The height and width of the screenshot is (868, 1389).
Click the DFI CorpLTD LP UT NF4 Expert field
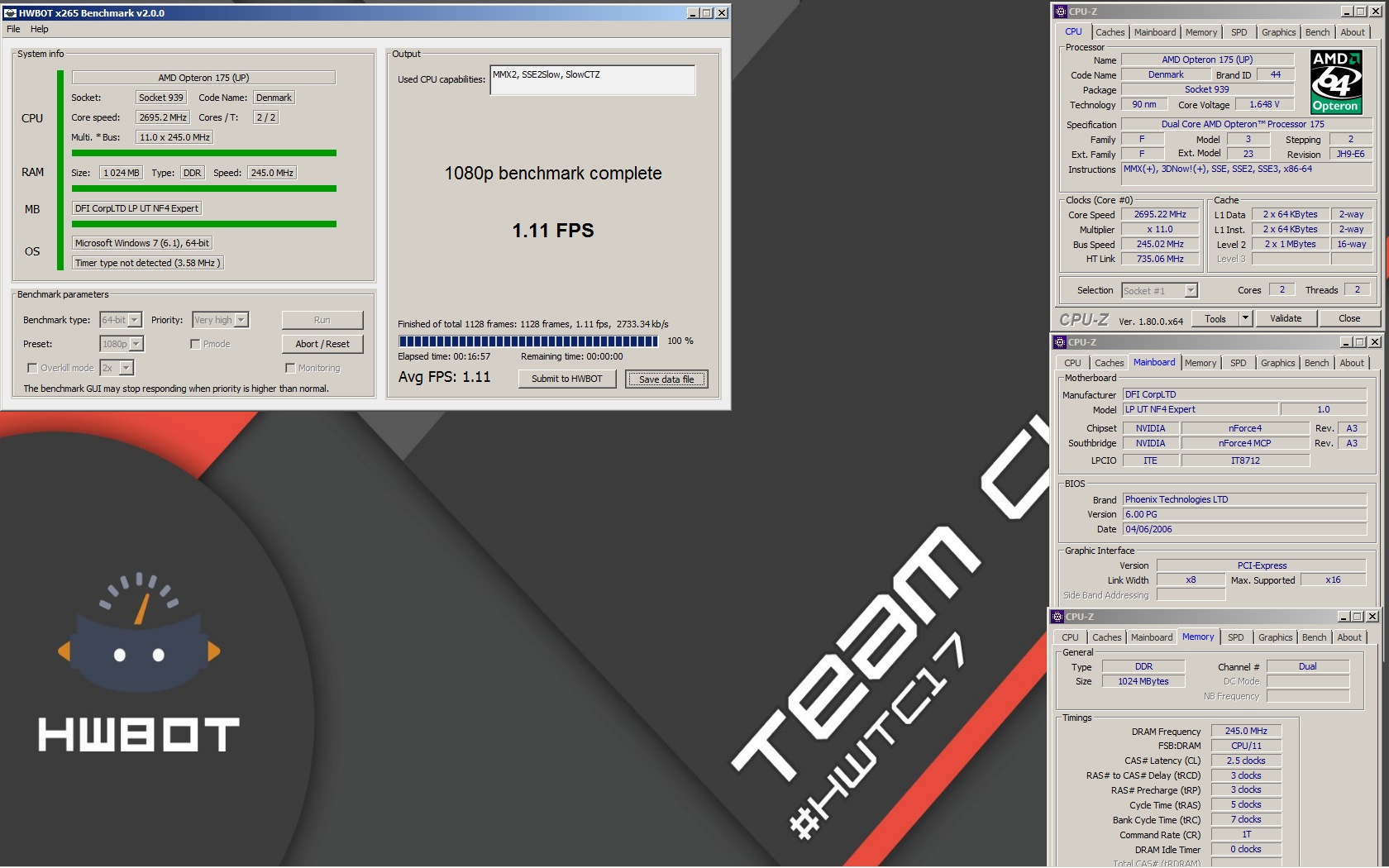(136, 208)
